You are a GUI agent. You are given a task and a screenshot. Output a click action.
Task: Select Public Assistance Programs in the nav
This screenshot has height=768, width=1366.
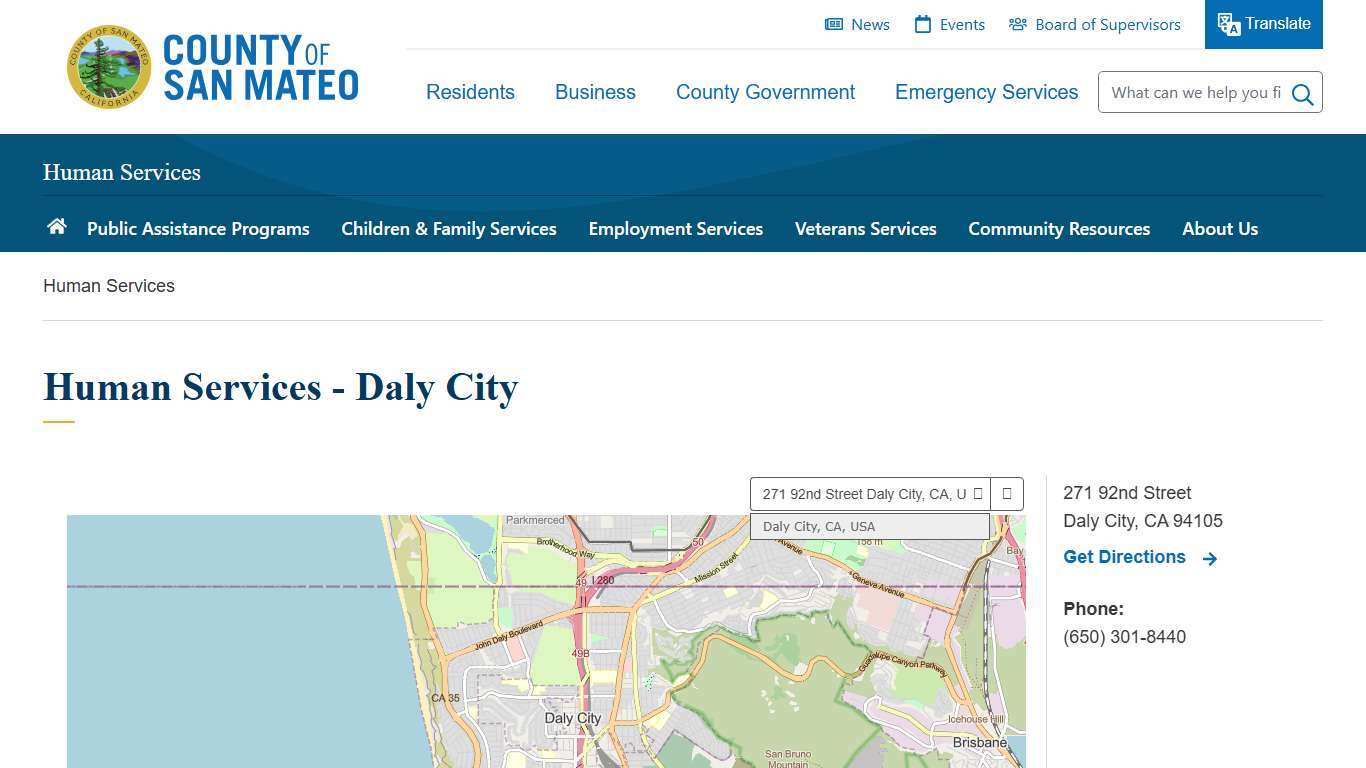198,229
